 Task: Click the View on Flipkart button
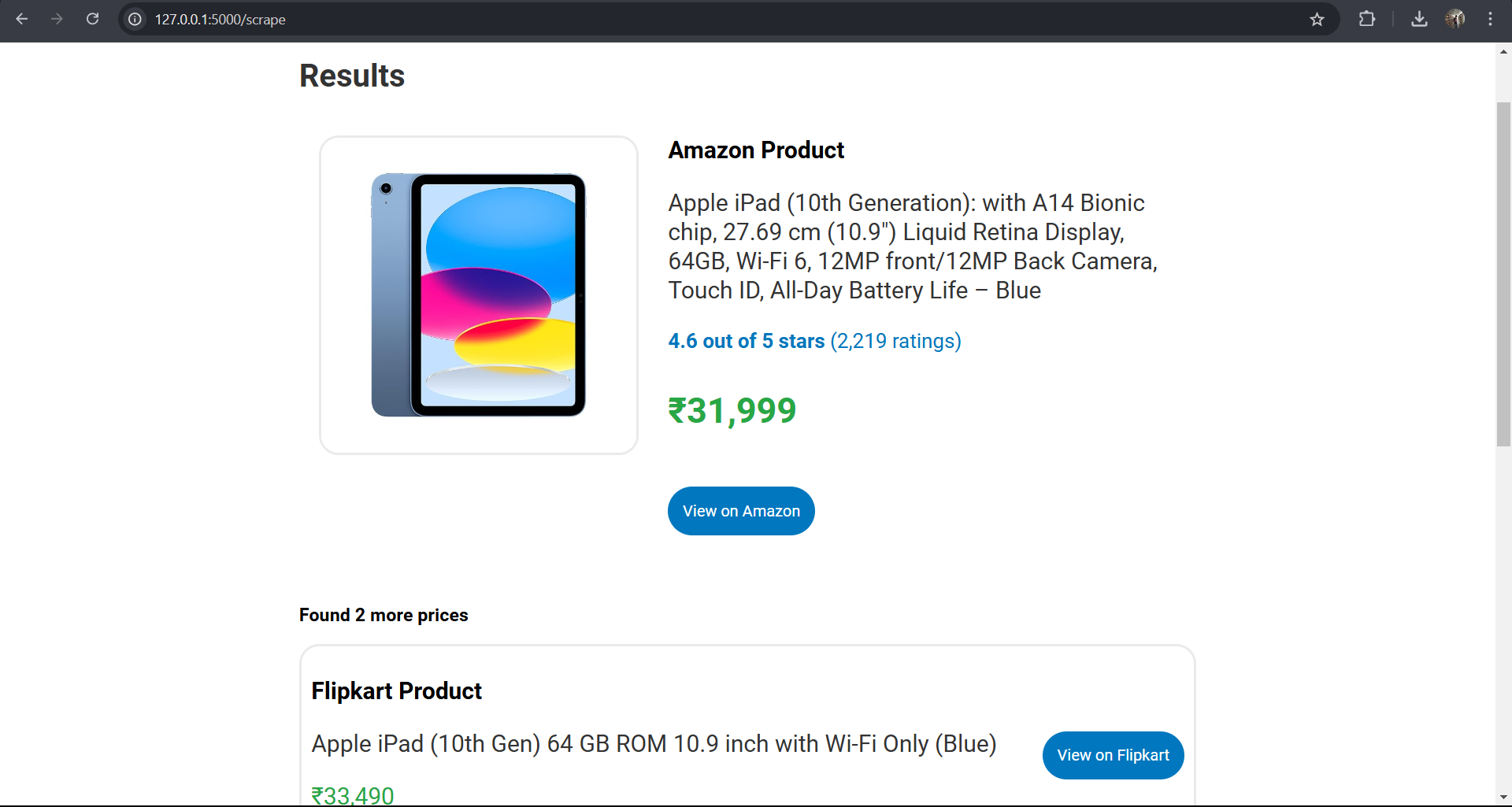pos(1113,755)
